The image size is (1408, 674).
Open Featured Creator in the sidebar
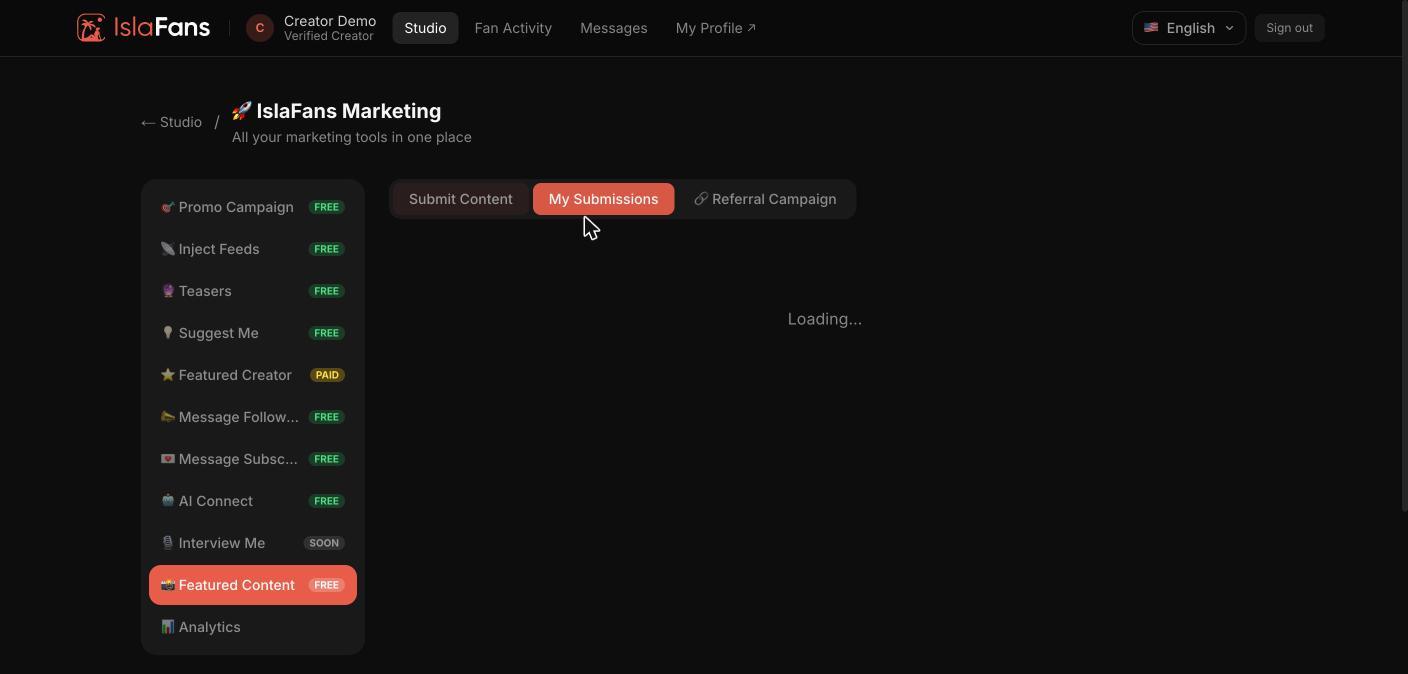tap(253, 375)
